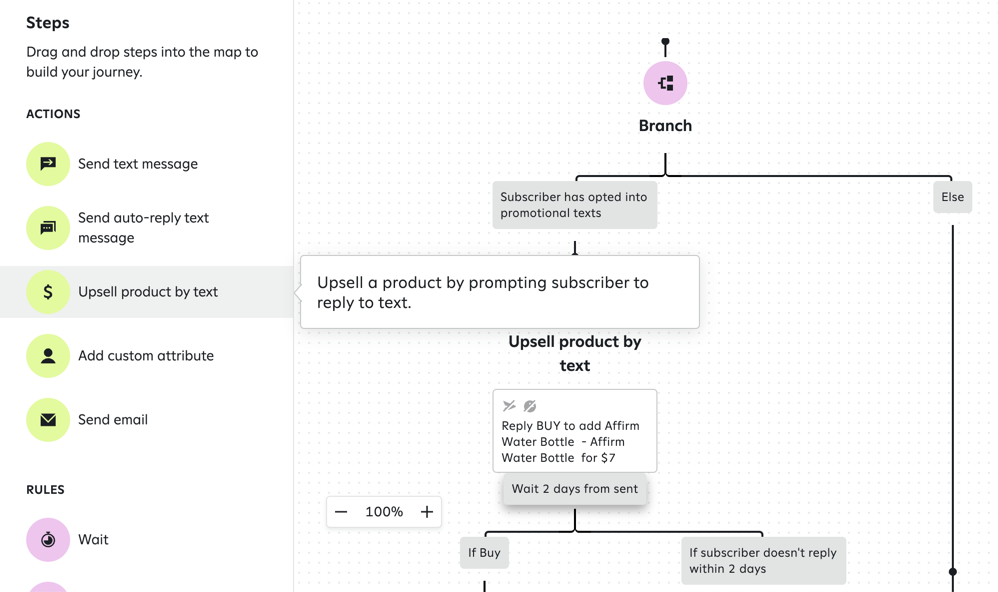Select the 'Send email' step label
The width and height of the screenshot is (998, 592).
(113, 420)
